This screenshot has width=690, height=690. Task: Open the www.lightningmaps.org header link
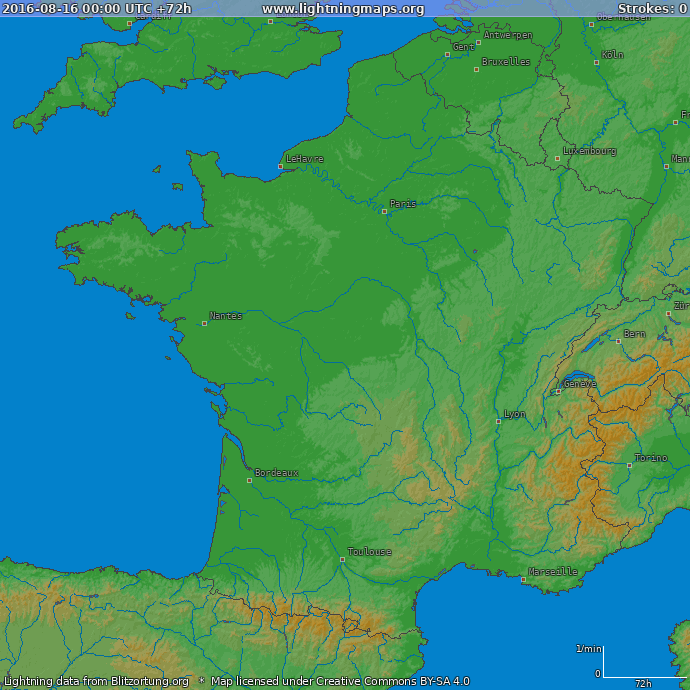click(343, 9)
